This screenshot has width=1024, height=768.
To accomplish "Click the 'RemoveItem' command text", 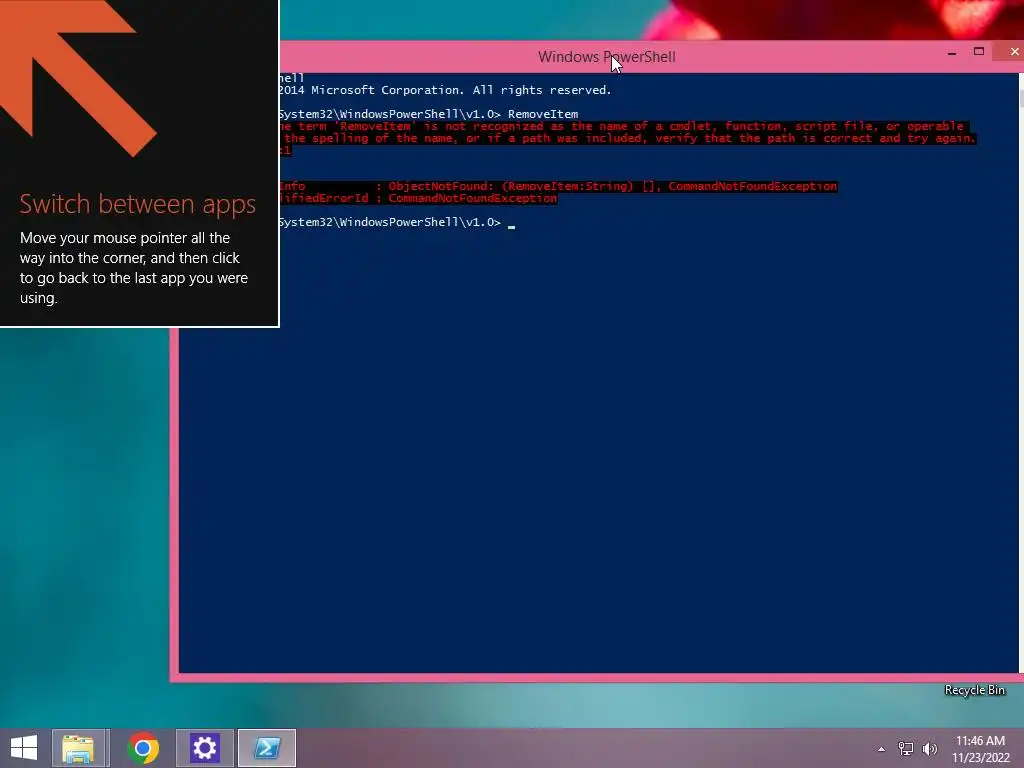I will [543, 114].
